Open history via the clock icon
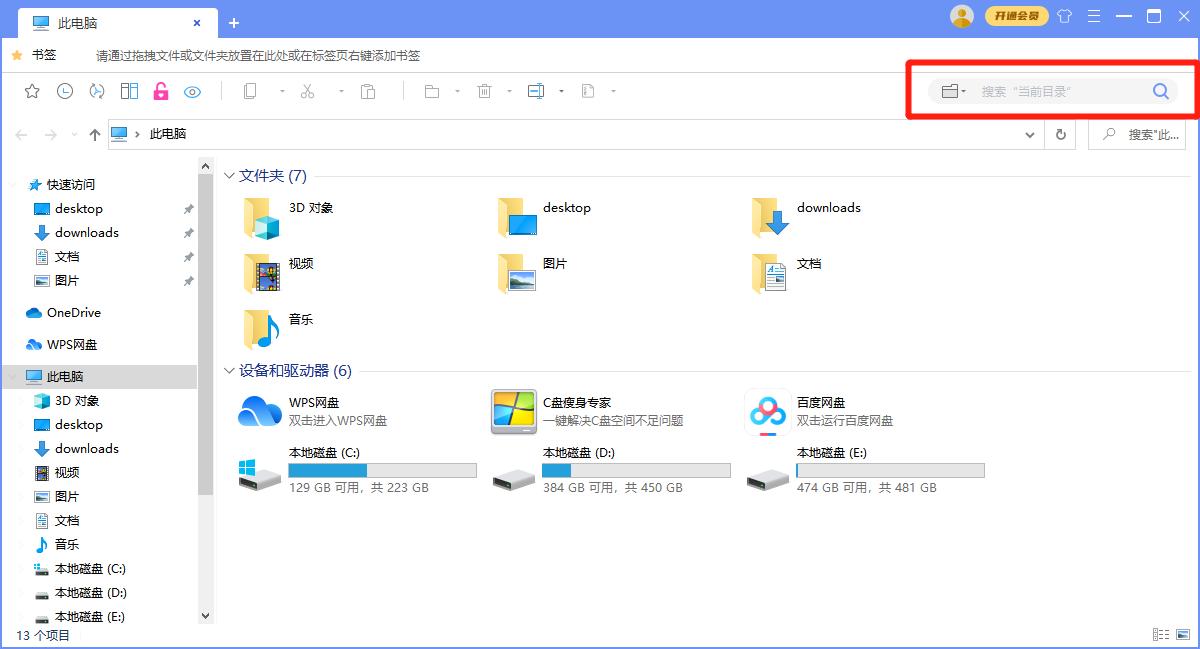This screenshot has width=1200, height=649. 66,91
